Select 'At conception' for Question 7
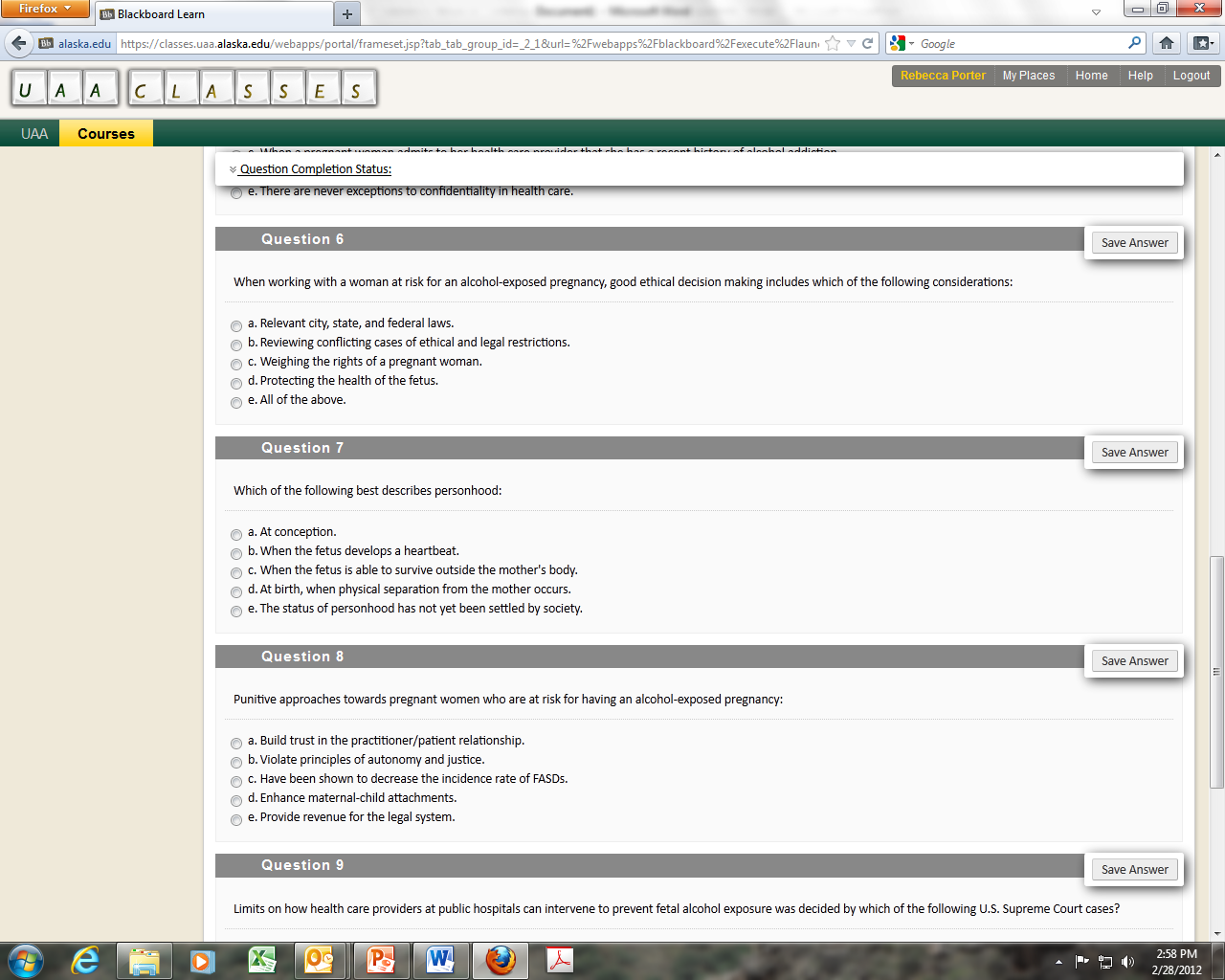1225x980 pixels. (236, 535)
